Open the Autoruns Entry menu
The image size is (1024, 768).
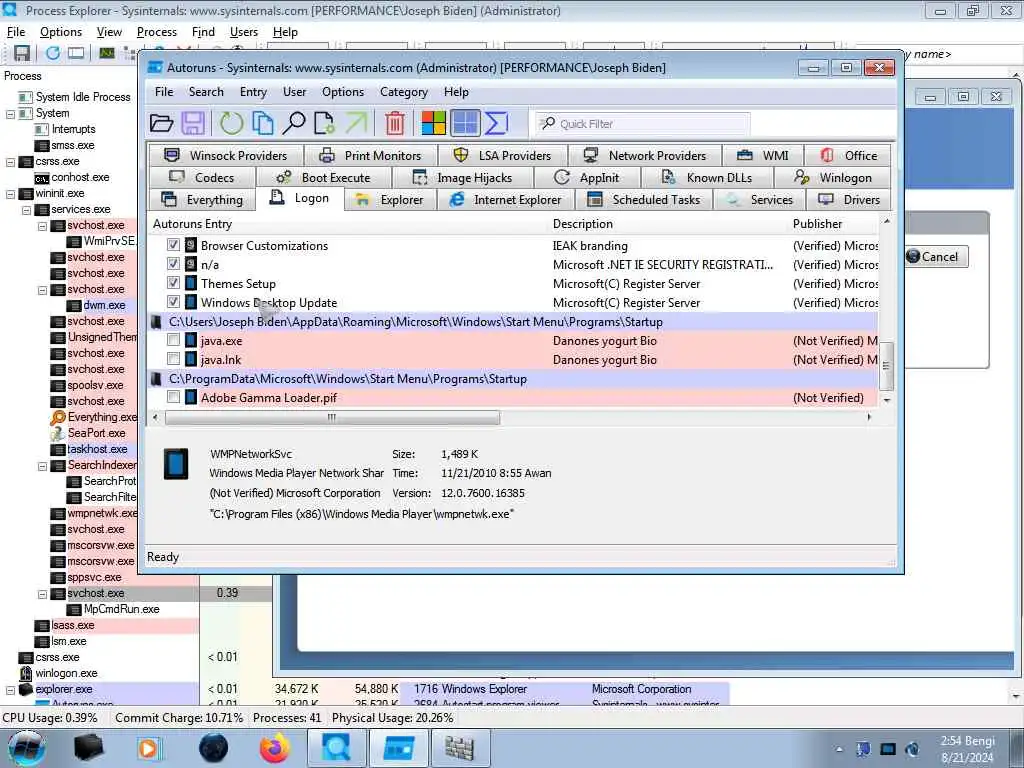coord(253,92)
